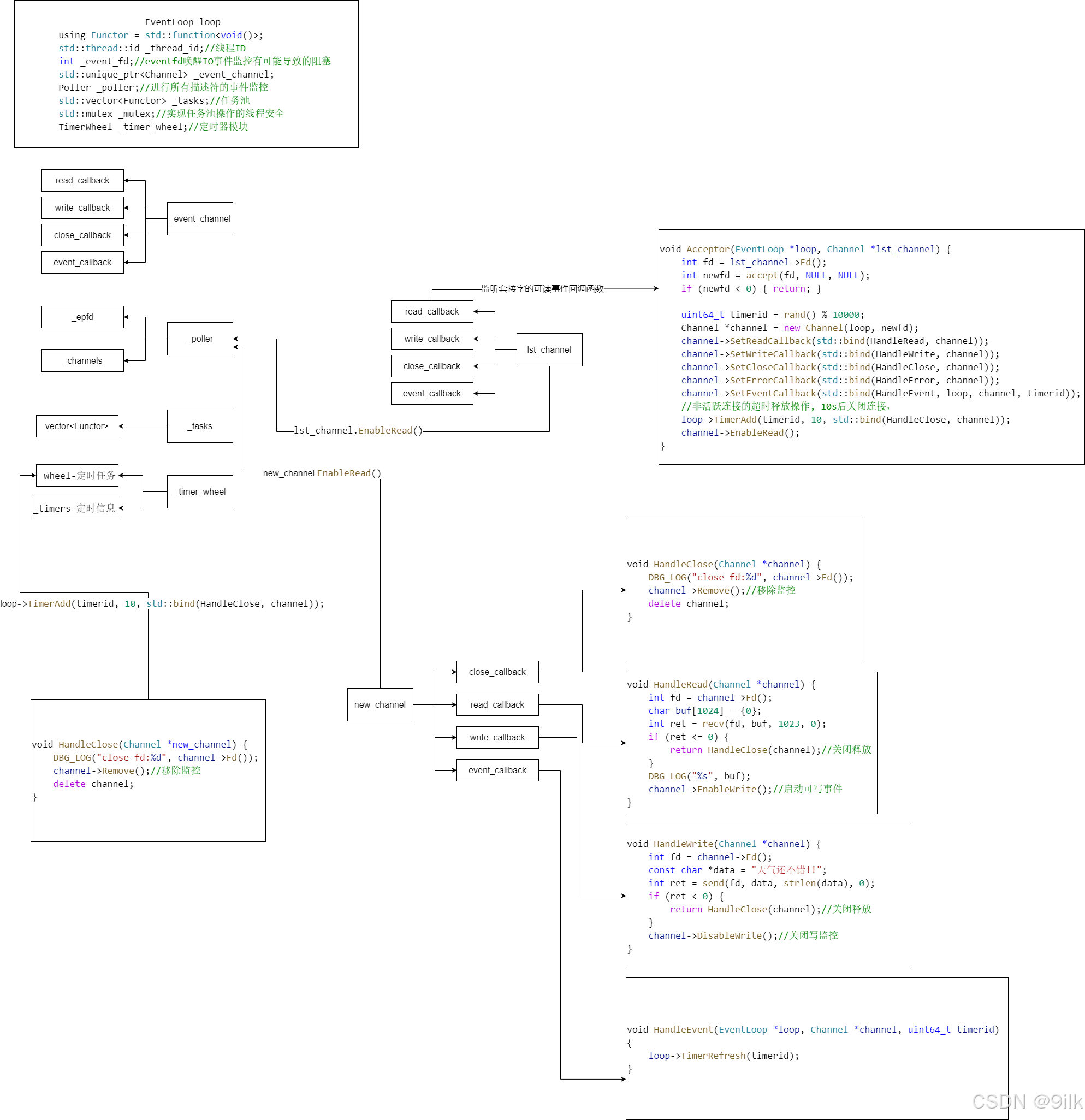Click lst_channel.EnableRead() arrow label

tap(358, 431)
